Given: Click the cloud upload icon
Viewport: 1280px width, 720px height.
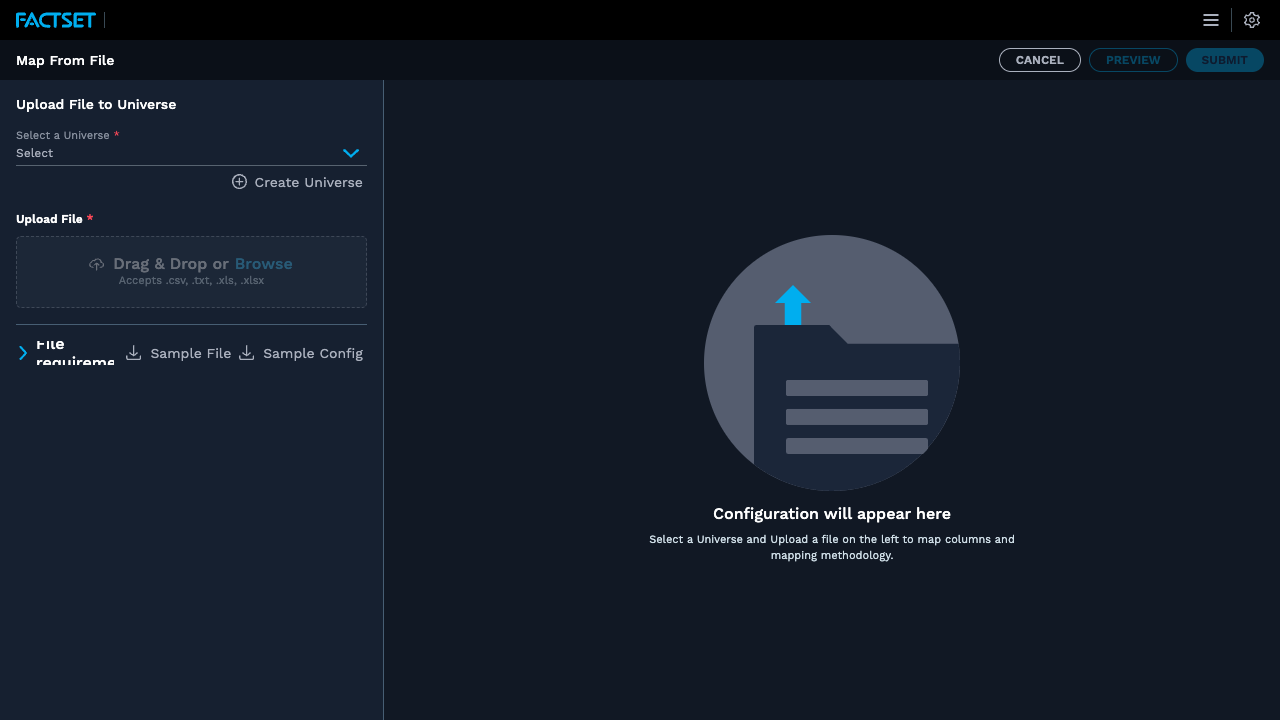Looking at the screenshot, I should [97, 264].
